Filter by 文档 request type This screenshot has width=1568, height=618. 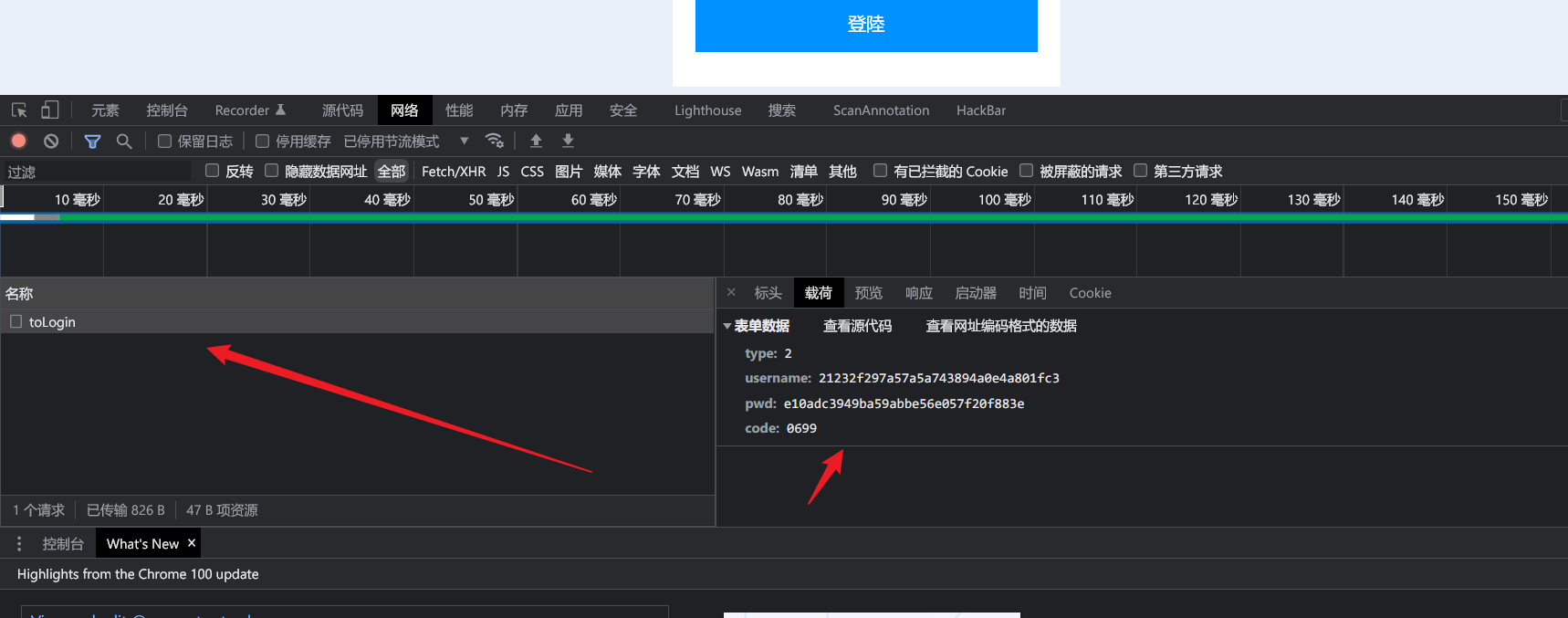click(685, 172)
